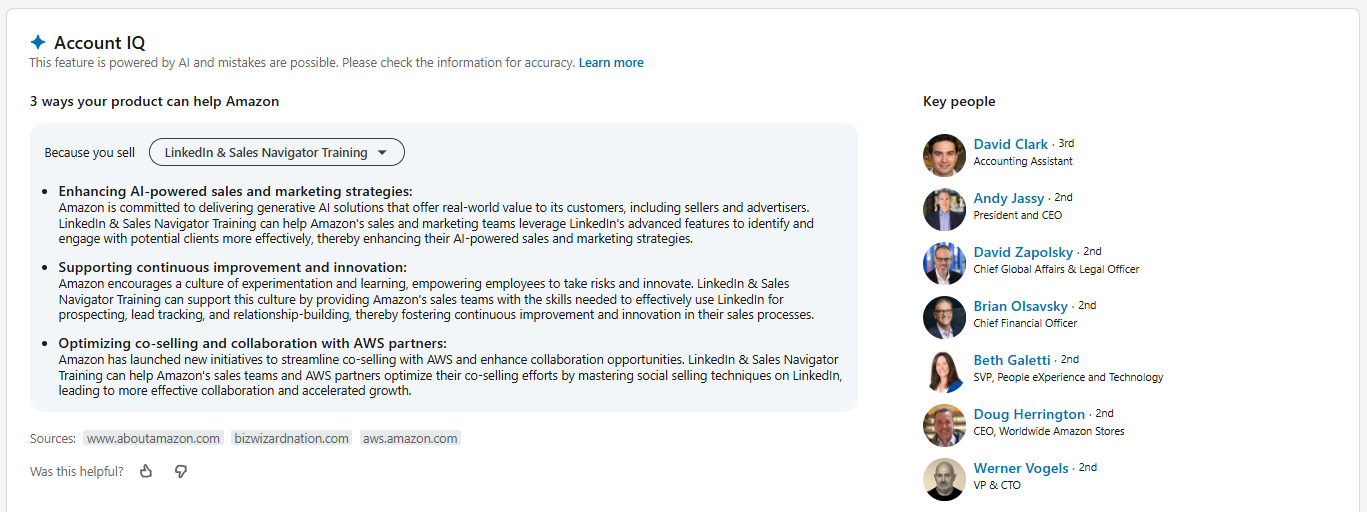Viewport: 1367px width, 512px height.
Task: Click Doug Herrington's profile photo
Action: tap(944, 425)
